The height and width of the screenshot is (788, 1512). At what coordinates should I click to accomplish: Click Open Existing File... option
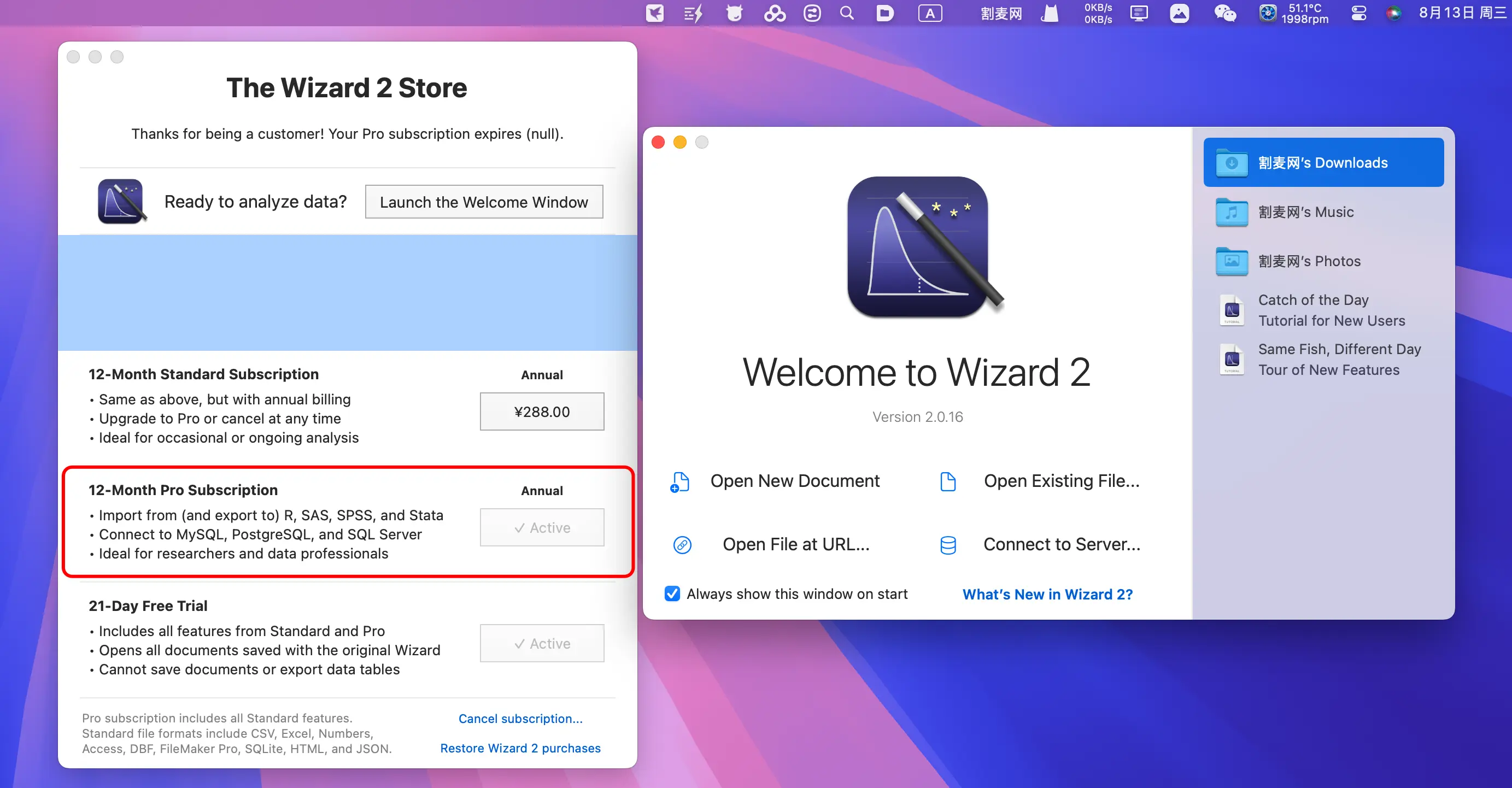coord(1061,481)
